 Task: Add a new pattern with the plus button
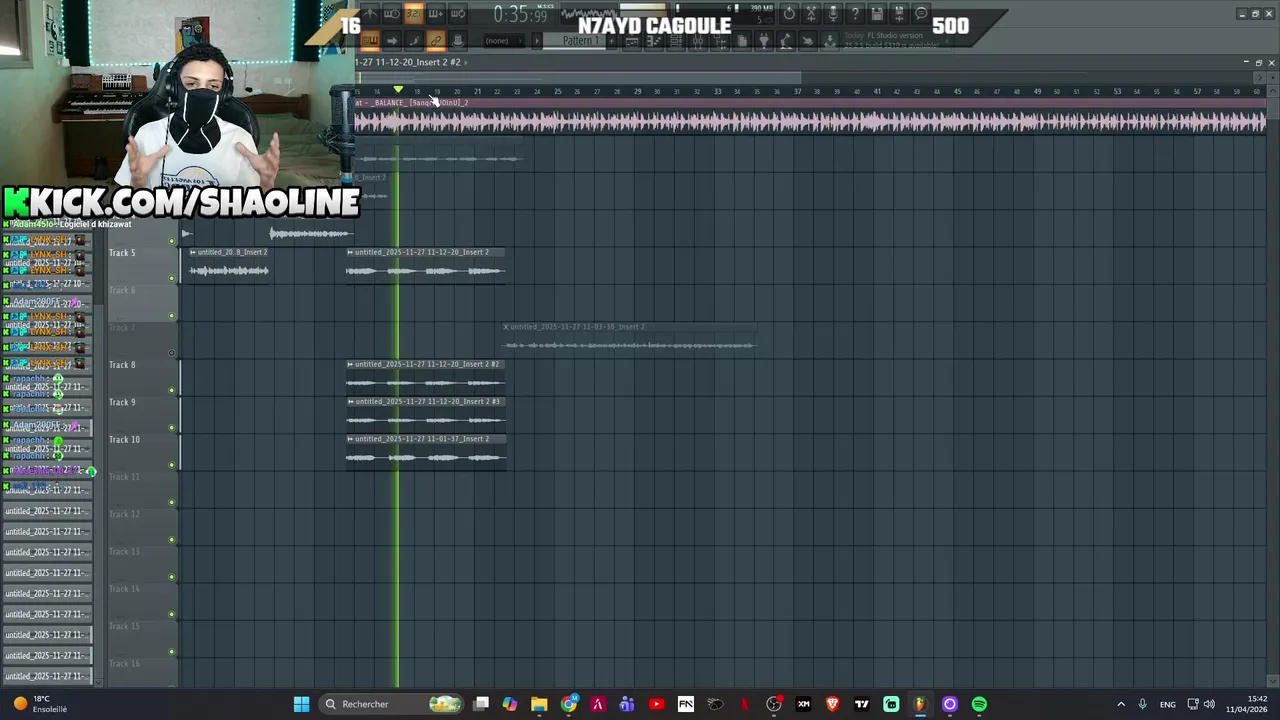[x=611, y=41]
